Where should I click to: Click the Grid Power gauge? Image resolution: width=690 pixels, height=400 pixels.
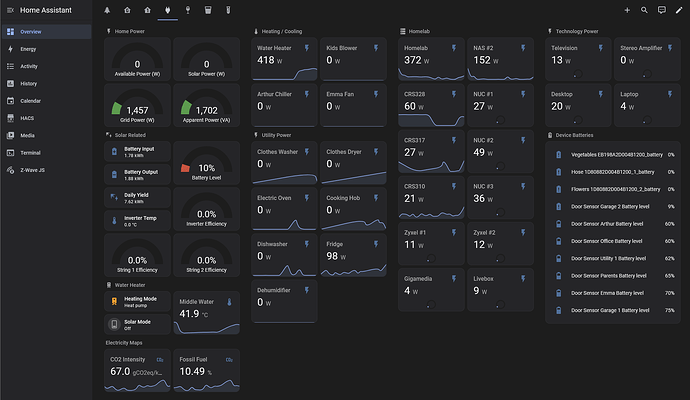(x=137, y=106)
